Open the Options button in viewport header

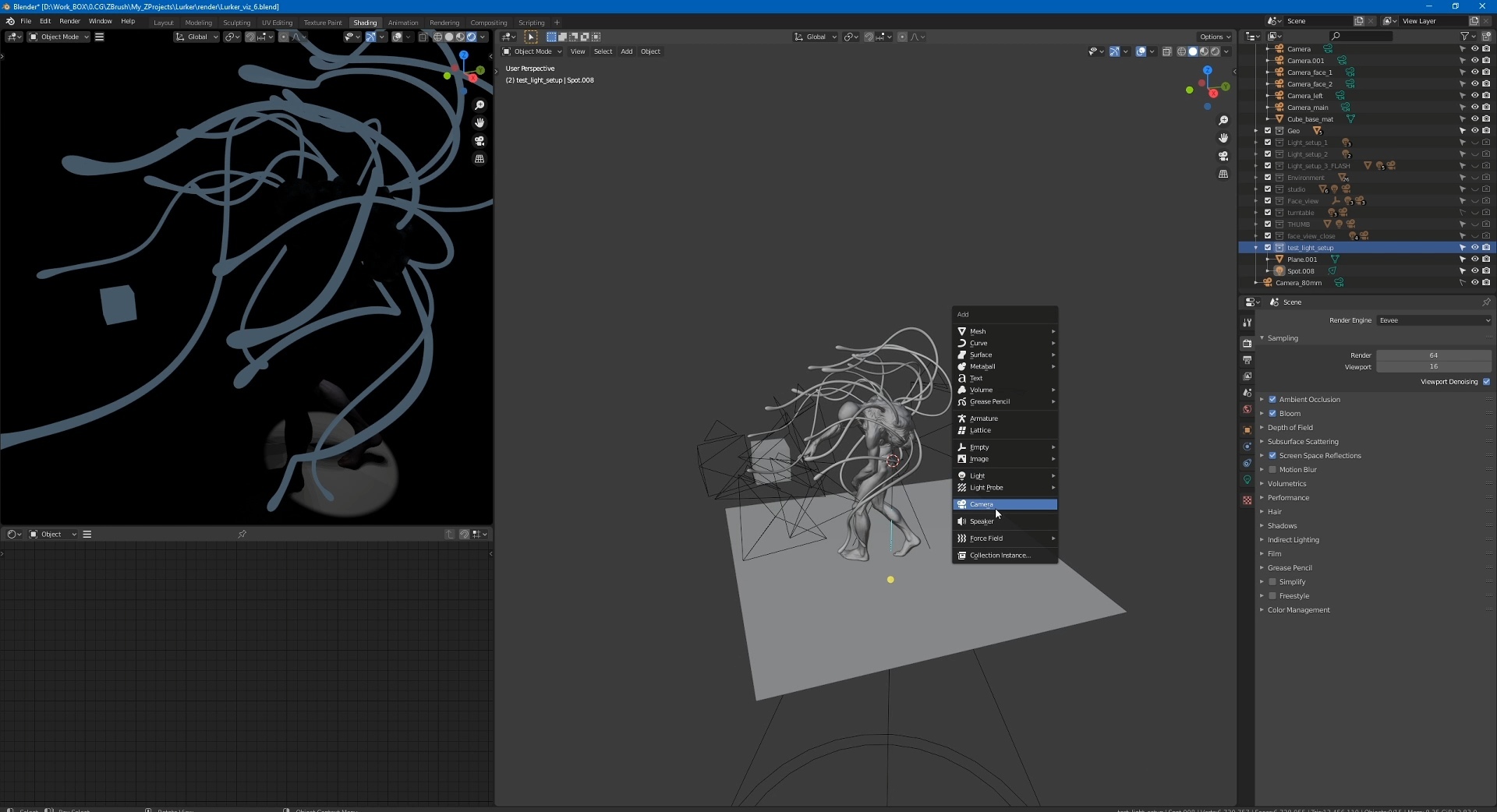click(1215, 37)
